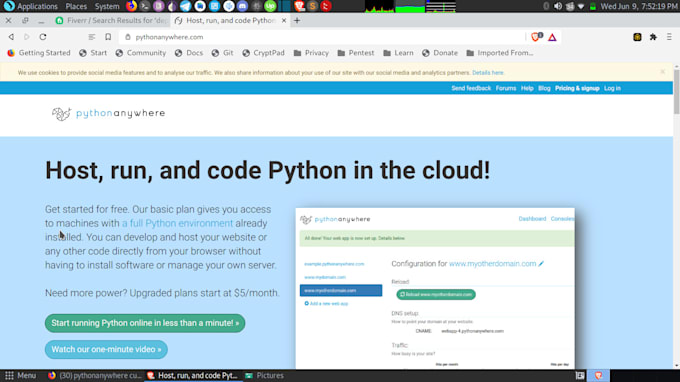Launch Firefox from the top panel

click(x=131, y=6)
